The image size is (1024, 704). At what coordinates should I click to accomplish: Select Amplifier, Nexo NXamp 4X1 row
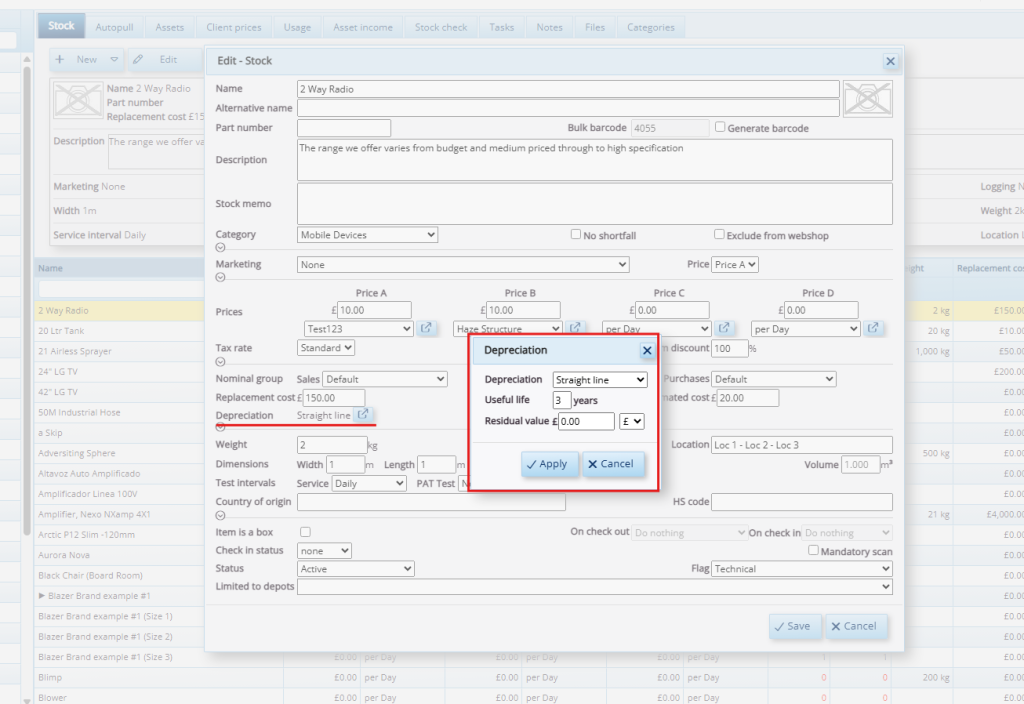(x=121, y=514)
